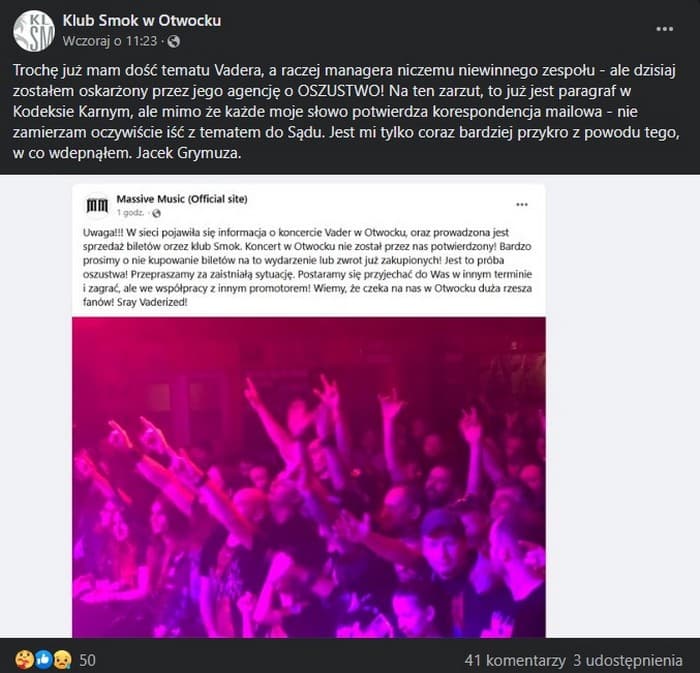Click globe icon in Massive Music post

(156, 213)
